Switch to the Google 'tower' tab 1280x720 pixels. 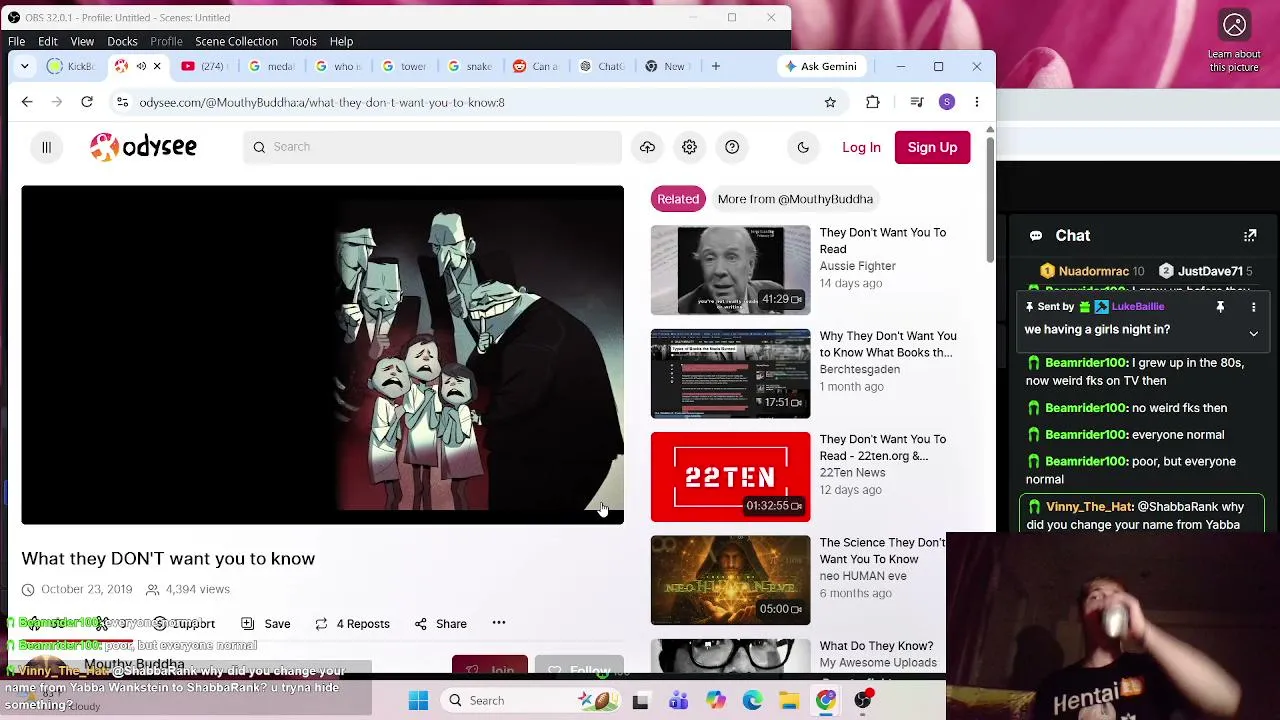[x=403, y=66]
